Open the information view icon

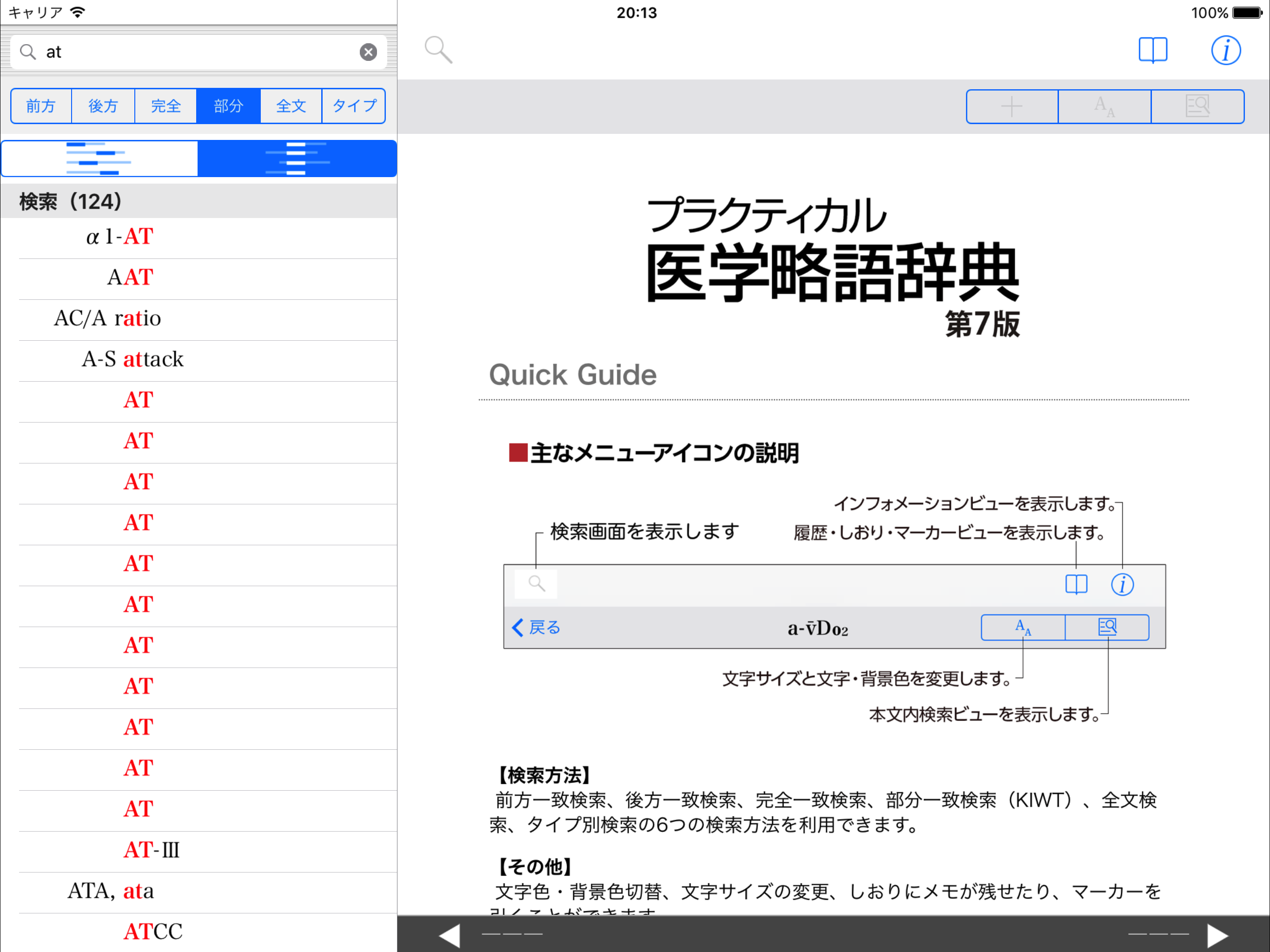[1225, 51]
